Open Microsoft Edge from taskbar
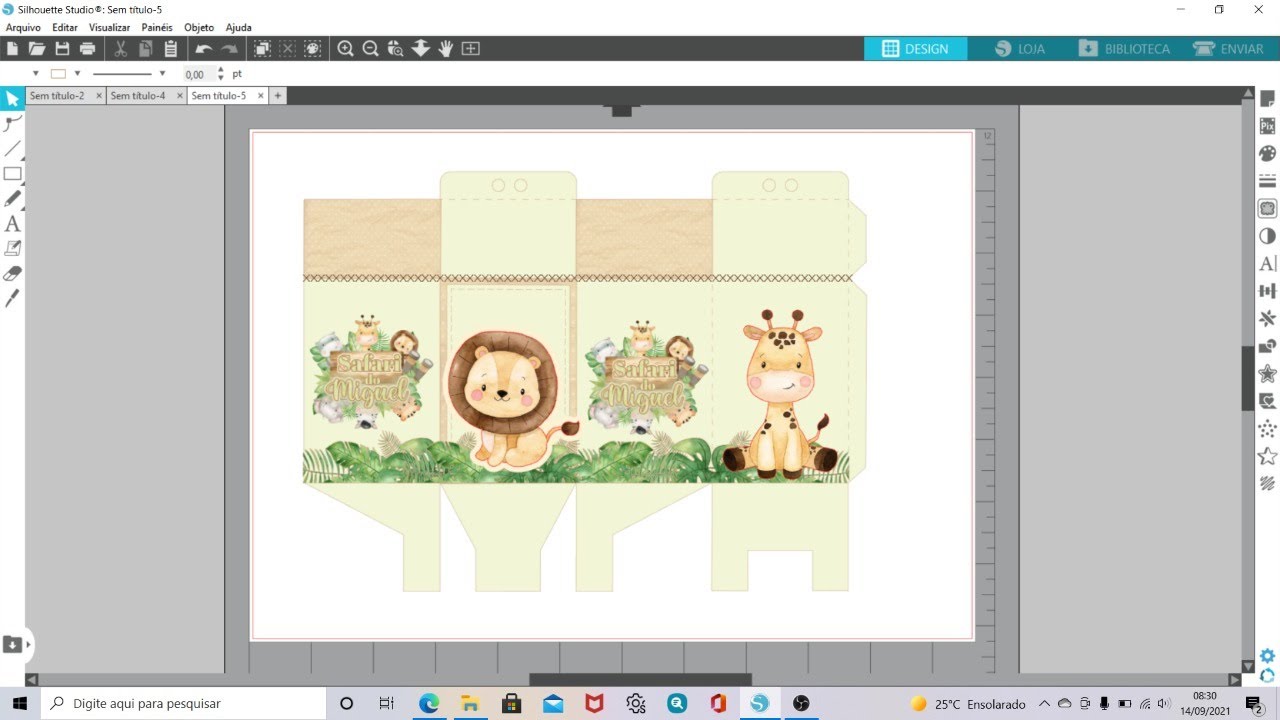Screen dimensions: 1280x720 tap(429, 703)
